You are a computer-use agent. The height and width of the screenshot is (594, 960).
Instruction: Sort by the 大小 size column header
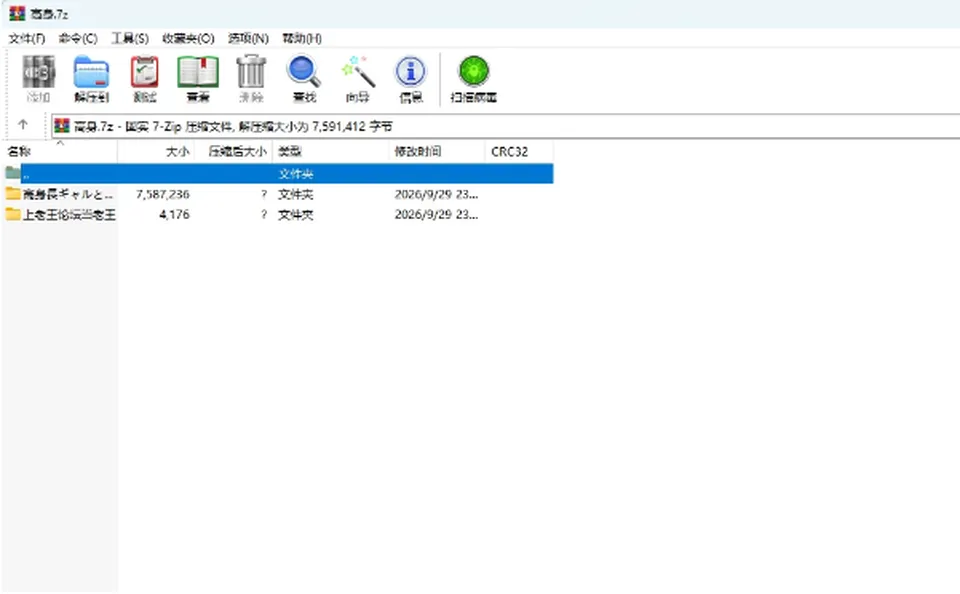click(156, 151)
